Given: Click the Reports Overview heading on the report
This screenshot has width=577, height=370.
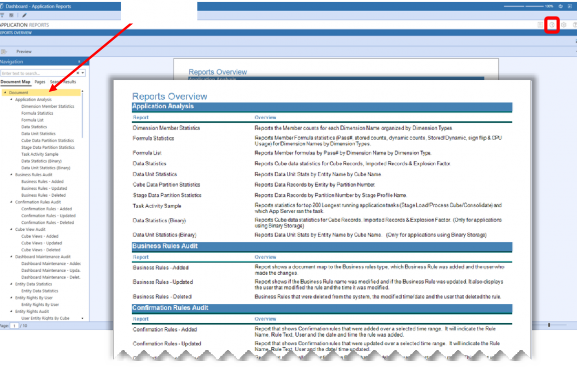Looking at the screenshot, I should pos(170,96).
